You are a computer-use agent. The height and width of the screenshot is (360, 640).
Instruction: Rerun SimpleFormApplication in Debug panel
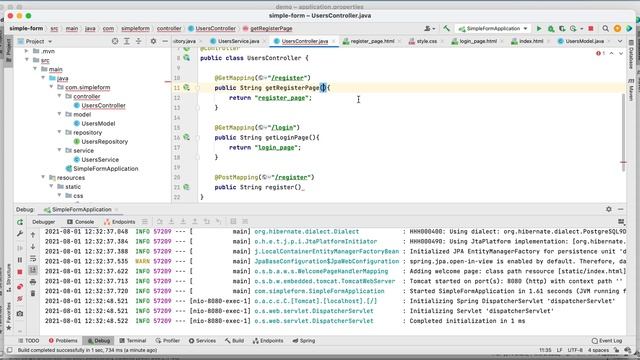[x=20, y=222]
